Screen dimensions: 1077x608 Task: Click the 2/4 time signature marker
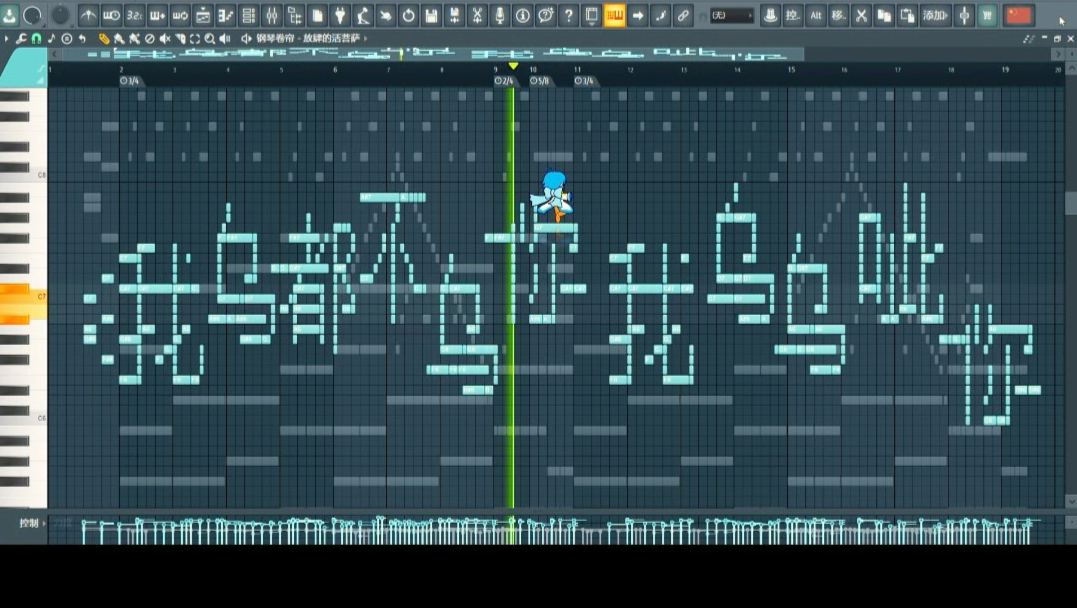coord(504,81)
